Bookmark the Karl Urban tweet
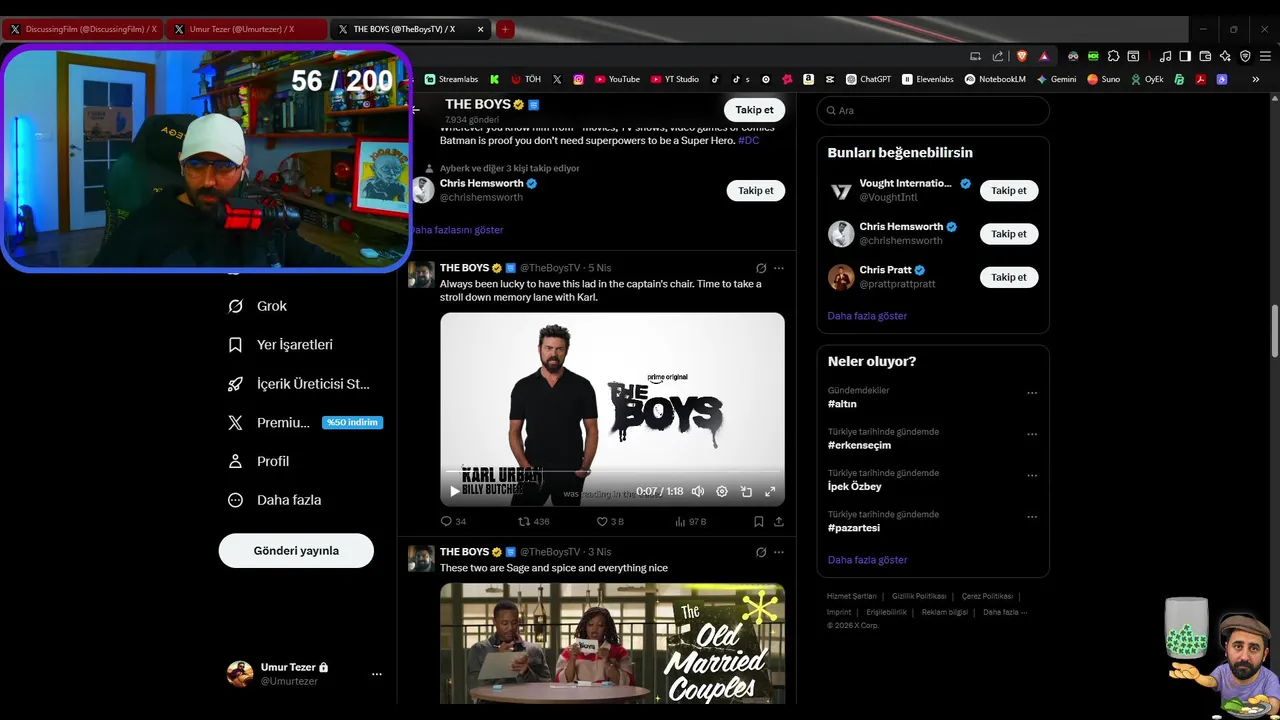Image resolution: width=1280 pixels, height=720 pixels. [759, 521]
